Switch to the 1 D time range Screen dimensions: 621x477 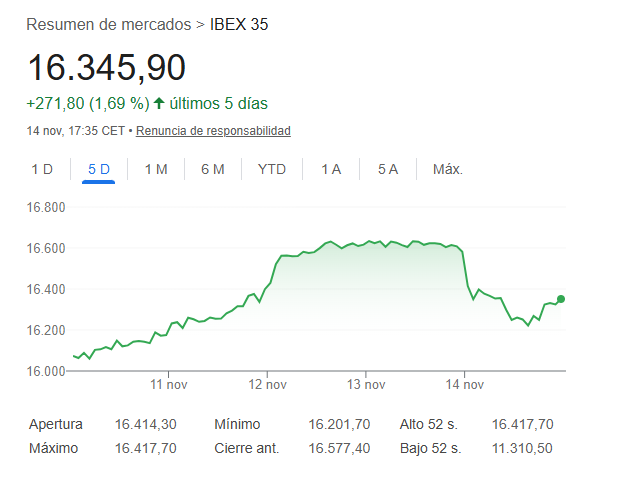tap(42, 169)
